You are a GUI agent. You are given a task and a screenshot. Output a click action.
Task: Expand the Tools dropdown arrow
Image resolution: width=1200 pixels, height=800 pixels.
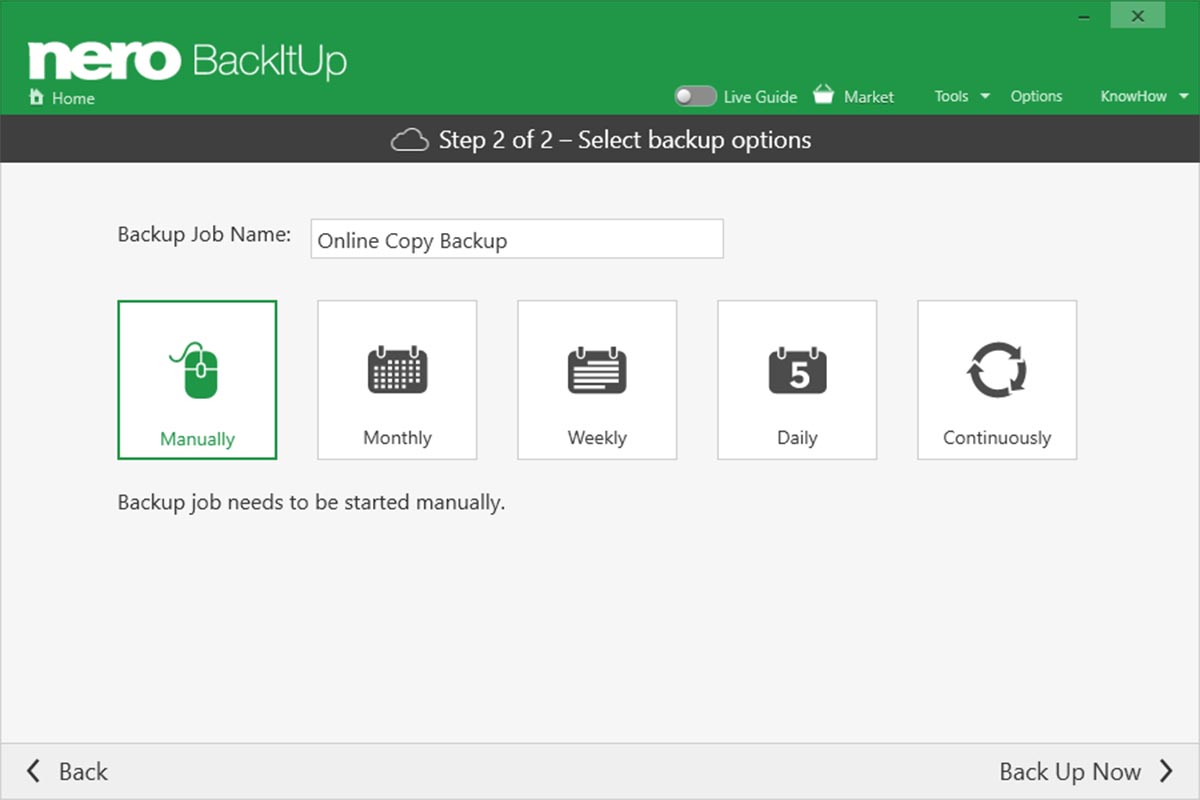984,96
